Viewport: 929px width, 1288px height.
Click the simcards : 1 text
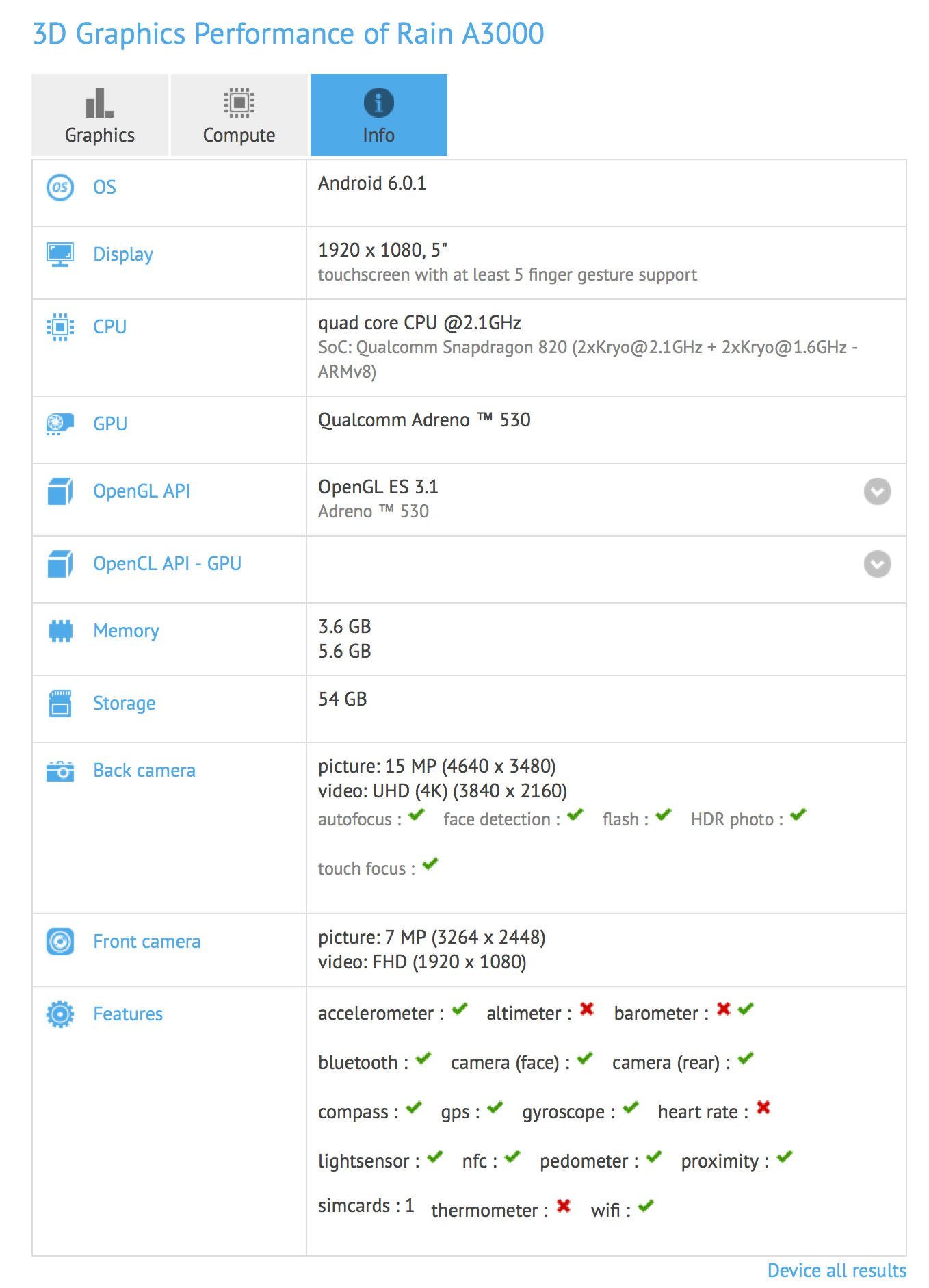(x=366, y=1206)
